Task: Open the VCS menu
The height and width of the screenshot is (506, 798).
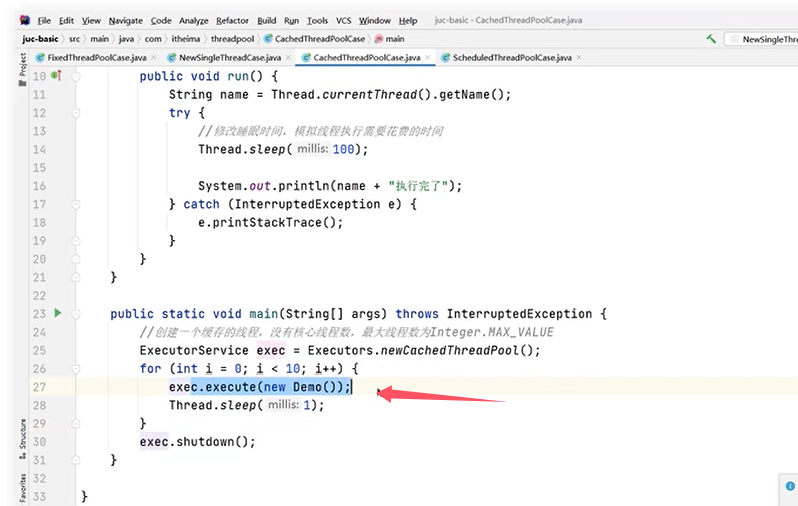Action: point(344,20)
